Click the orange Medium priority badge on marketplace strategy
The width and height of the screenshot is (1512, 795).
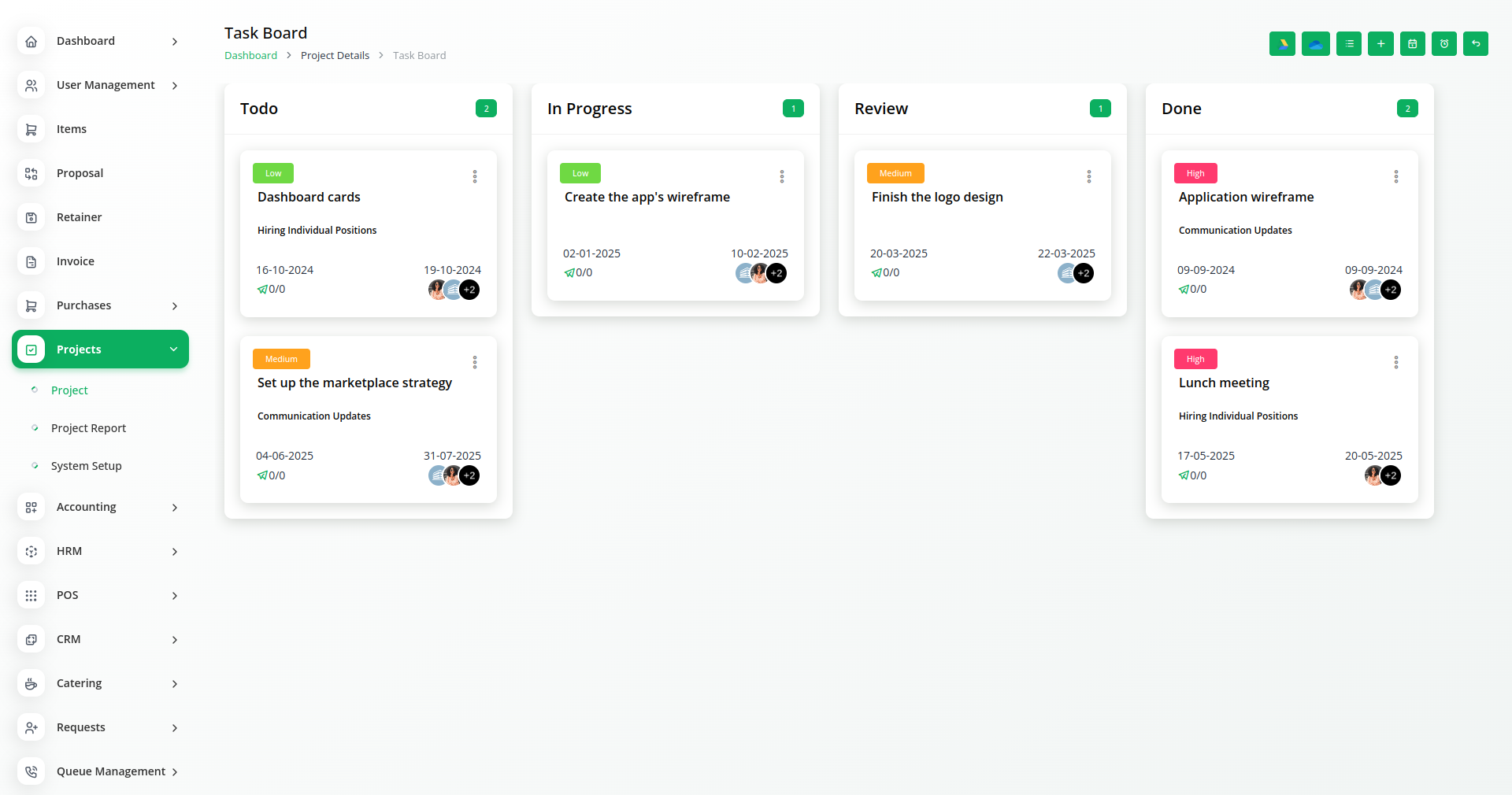[x=281, y=359]
